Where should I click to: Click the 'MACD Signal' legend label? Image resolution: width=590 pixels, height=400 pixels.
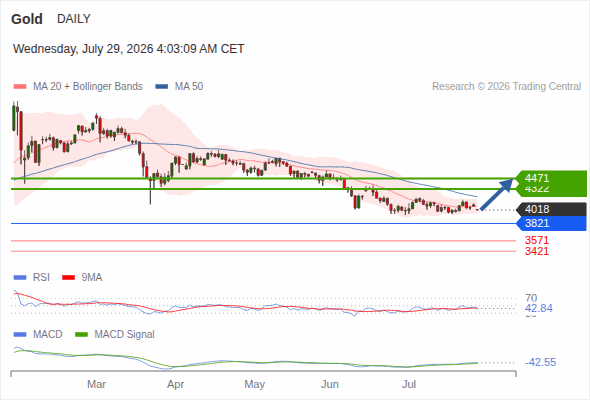[125, 335]
